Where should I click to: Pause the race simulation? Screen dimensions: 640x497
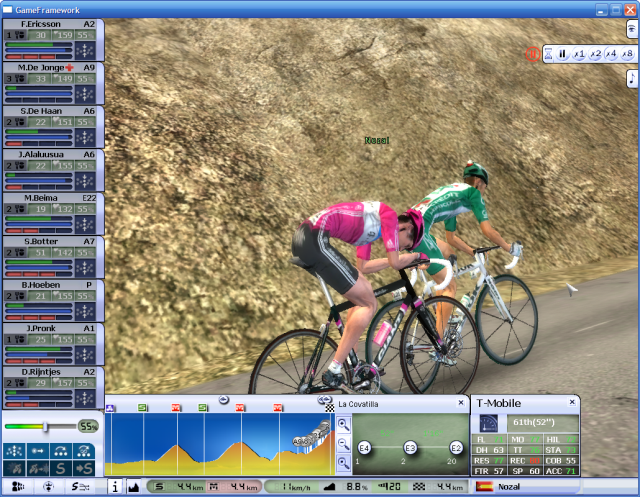click(x=563, y=54)
